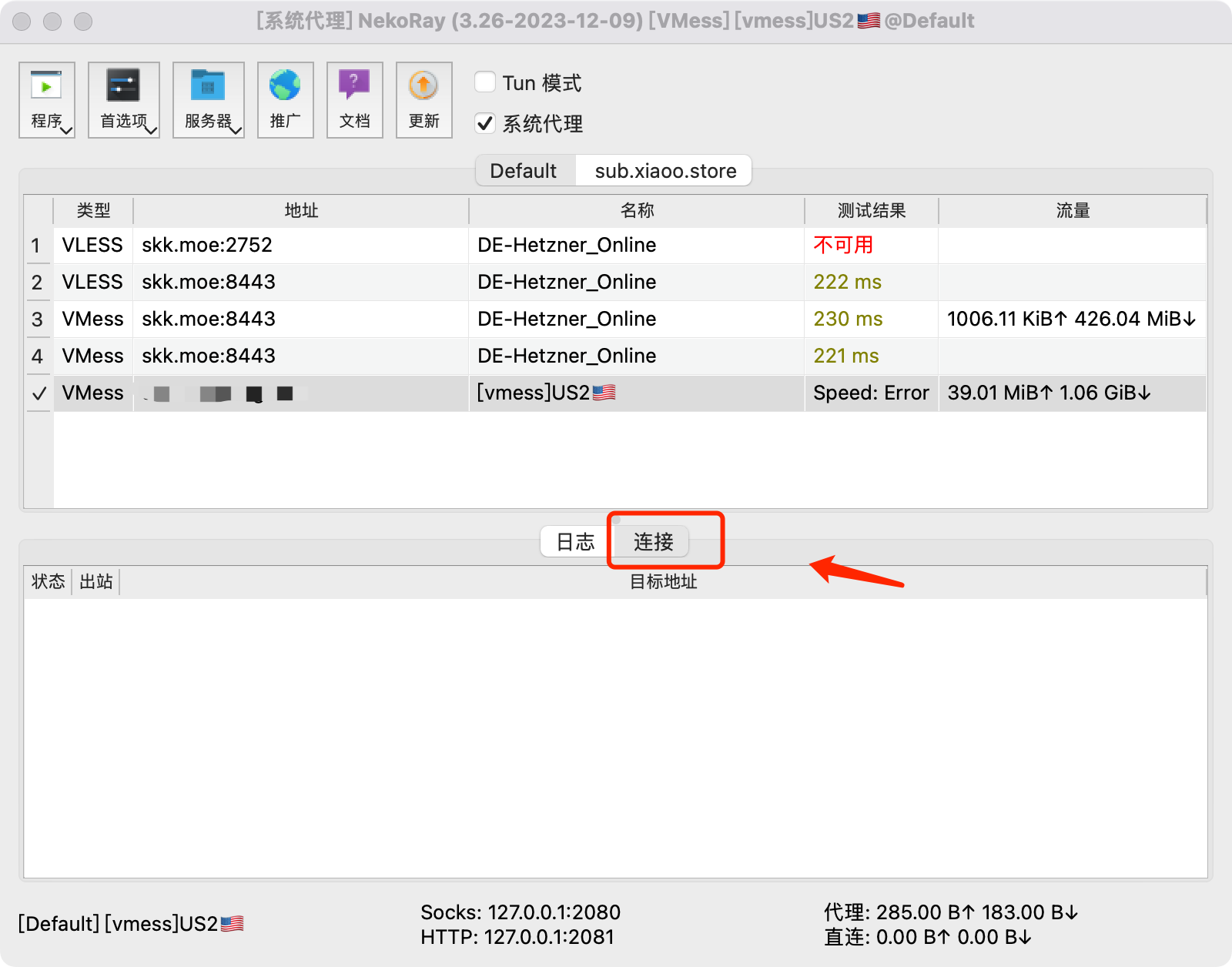Open the 程序 program menu icon
Screen dimensions: 1232x967
pos(47,100)
